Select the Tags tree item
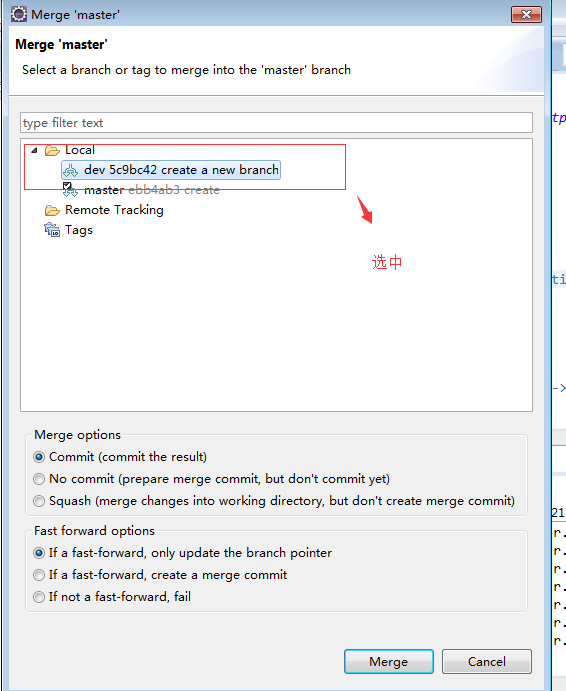 tap(79, 230)
